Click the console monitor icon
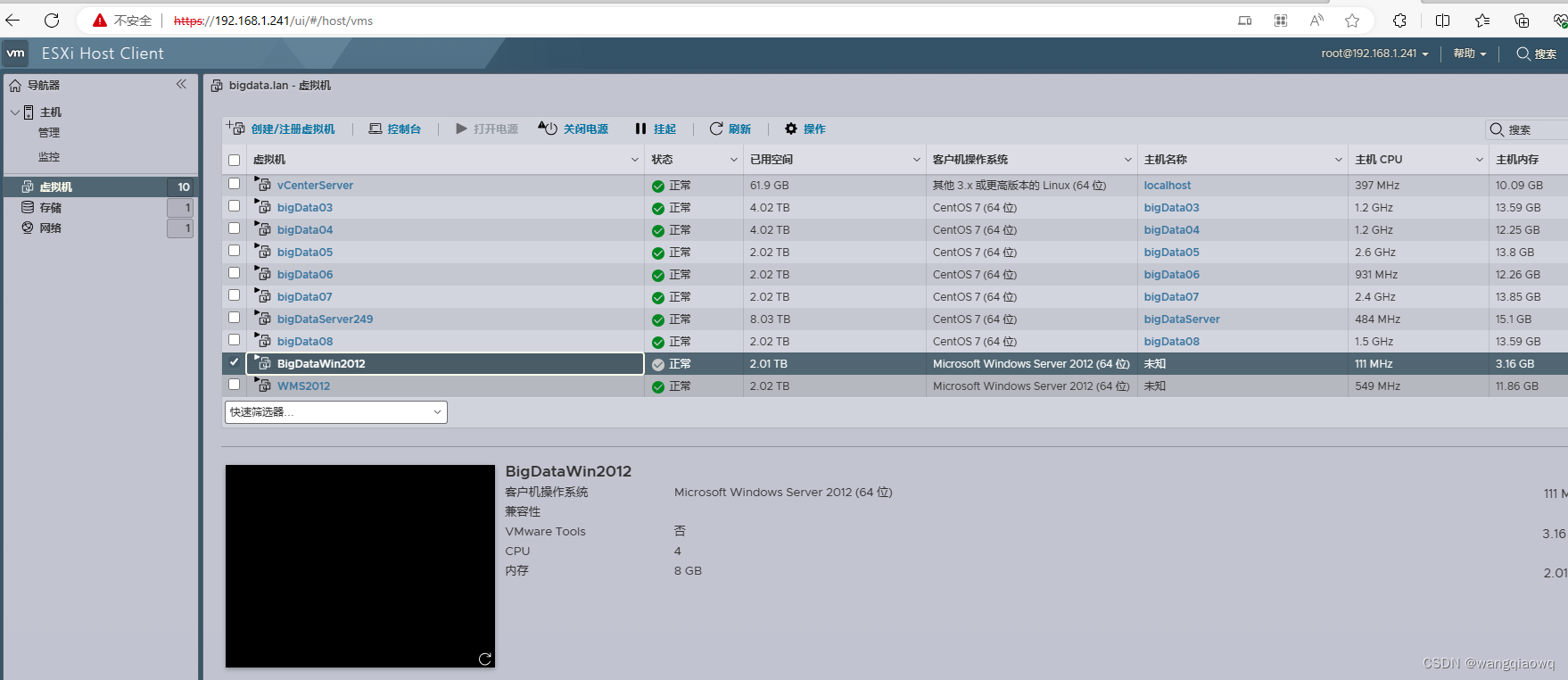This screenshot has height=680, width=1568. 375,129
